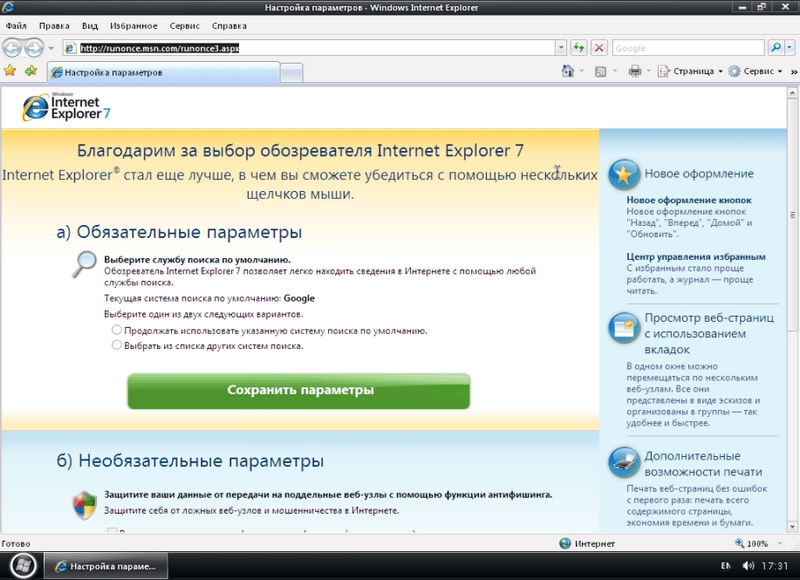This screenshot has width=800, height=580.
Task: Open the Правка menu
Action: [54, 26]
